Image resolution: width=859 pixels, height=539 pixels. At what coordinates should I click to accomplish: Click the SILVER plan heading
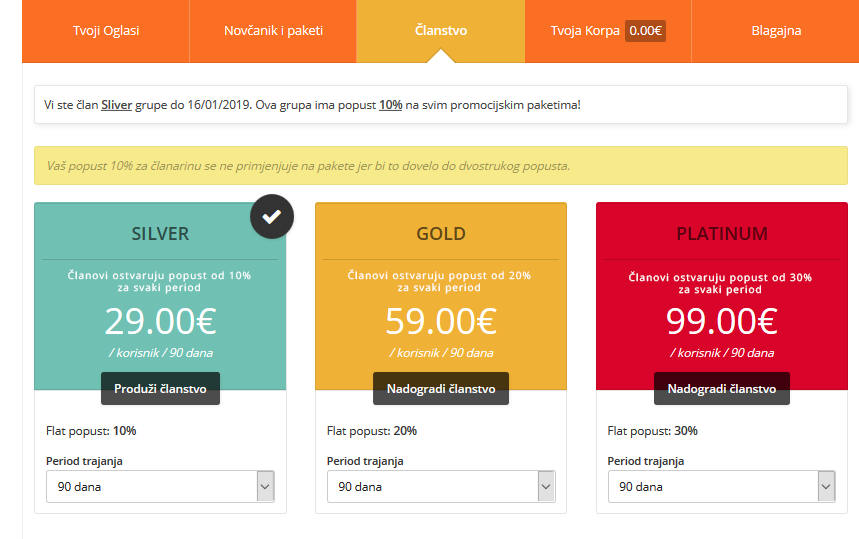pos(160,234)
